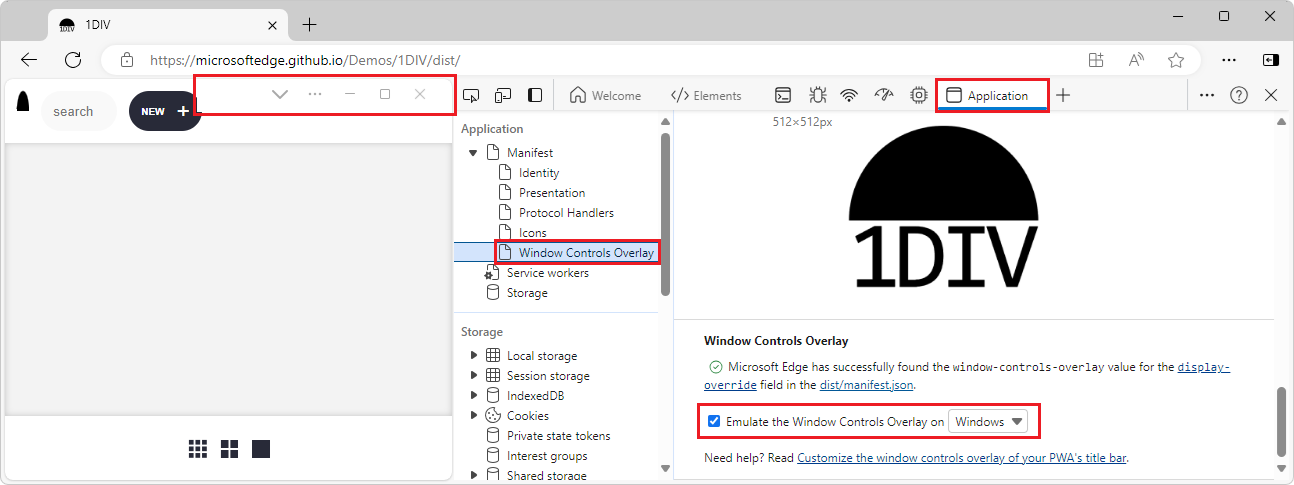The image size is (1294, 485).
Task: Click the 1DIV app logo in page
Action: click(23, 102)
